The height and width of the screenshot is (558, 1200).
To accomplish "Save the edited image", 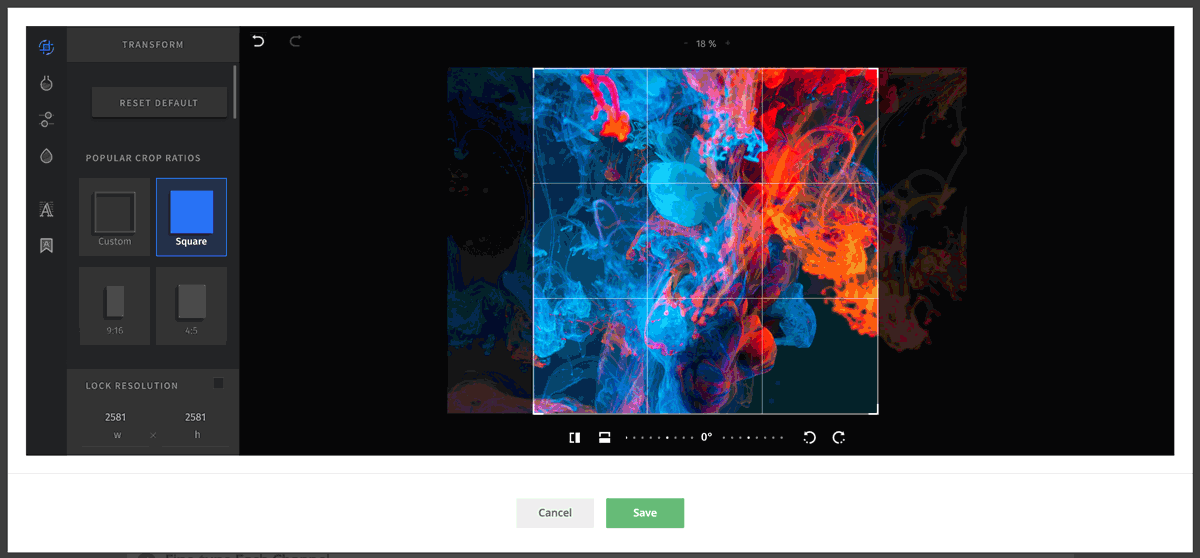I will click(644, 513).
